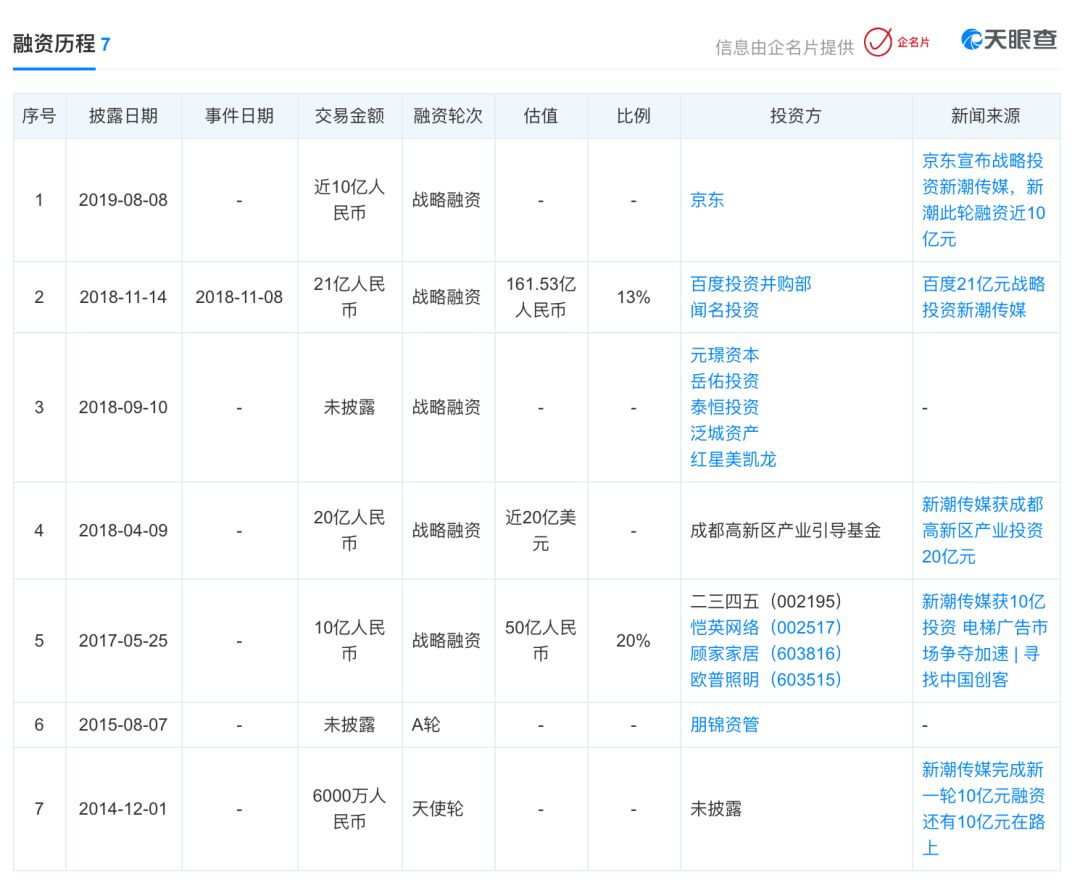
Task: Click the 信息由企名片提供 attribution text
Action: 785,47
